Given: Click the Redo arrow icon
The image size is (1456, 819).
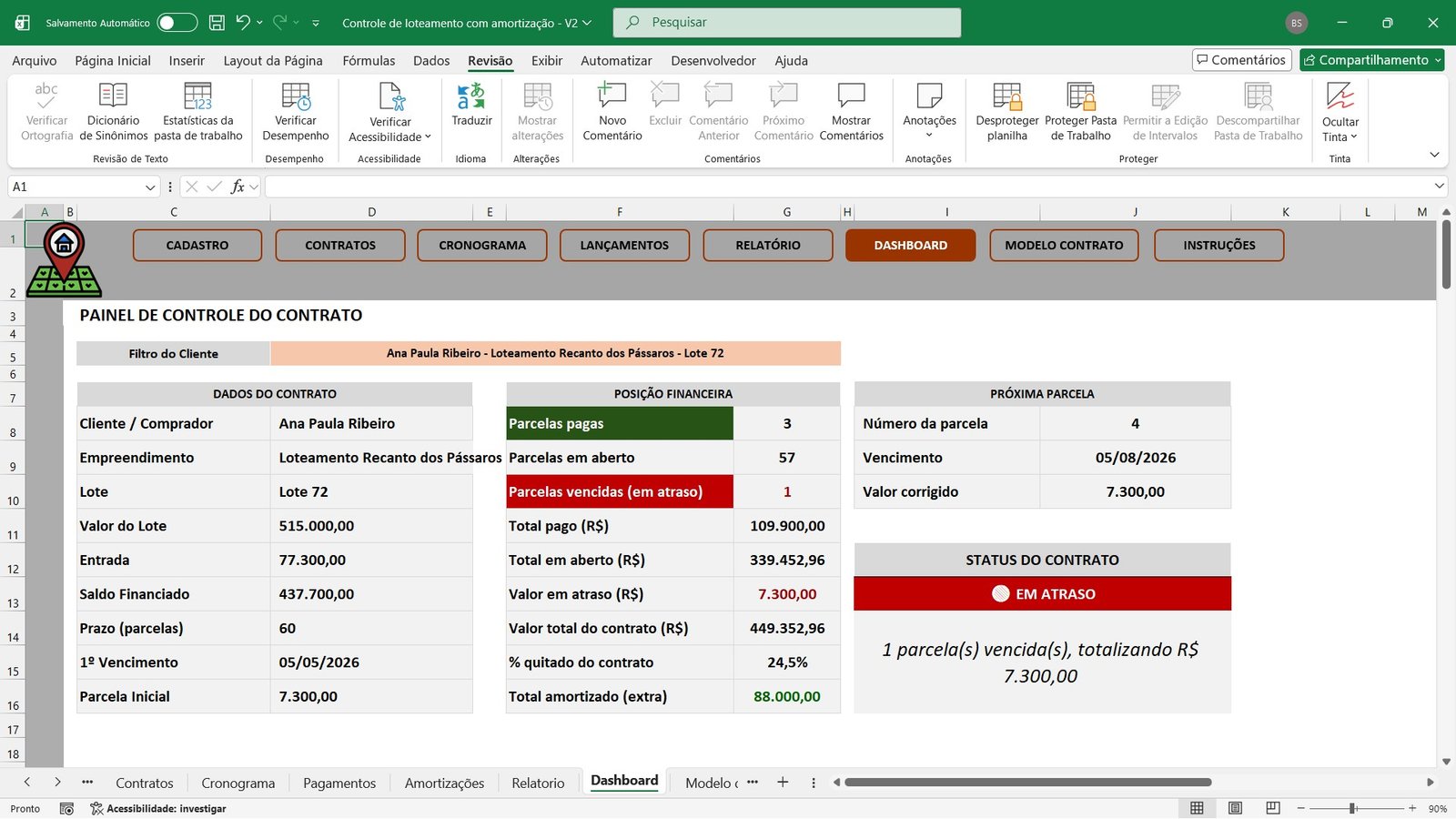Looking at the screenshot, I should 280,22.
